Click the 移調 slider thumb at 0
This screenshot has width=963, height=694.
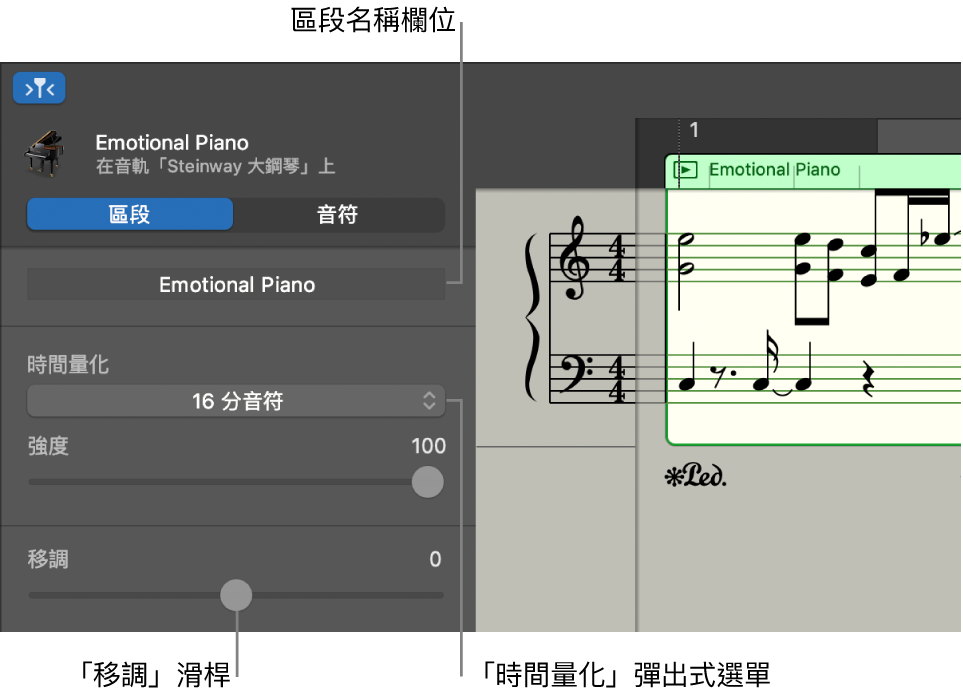pyautogui.click(x=236, y=595)
